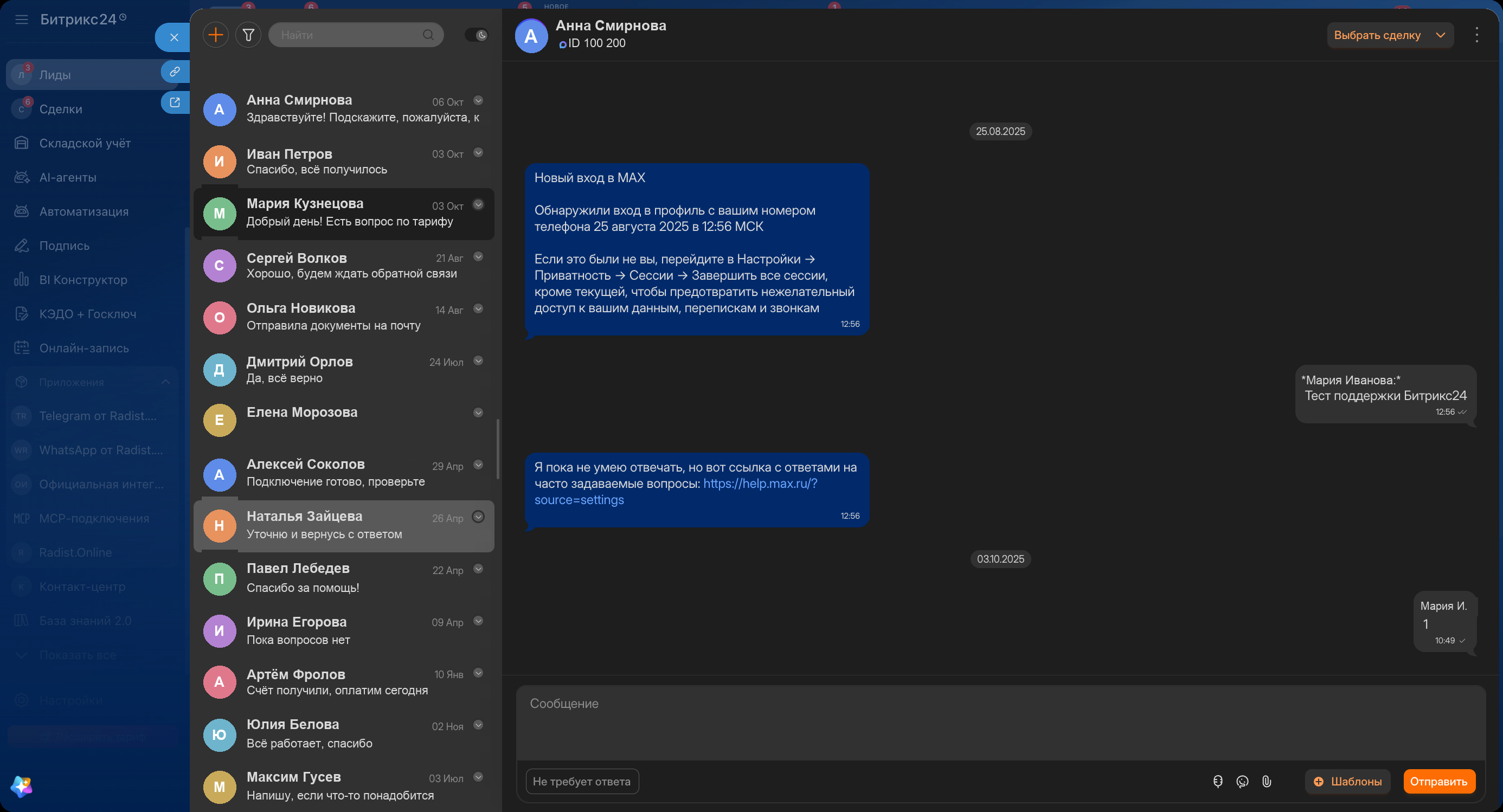Open chevron menu on Сергей Волков row
The height and width of the screenshot is (812, 1503).
[x=478, y=257]
